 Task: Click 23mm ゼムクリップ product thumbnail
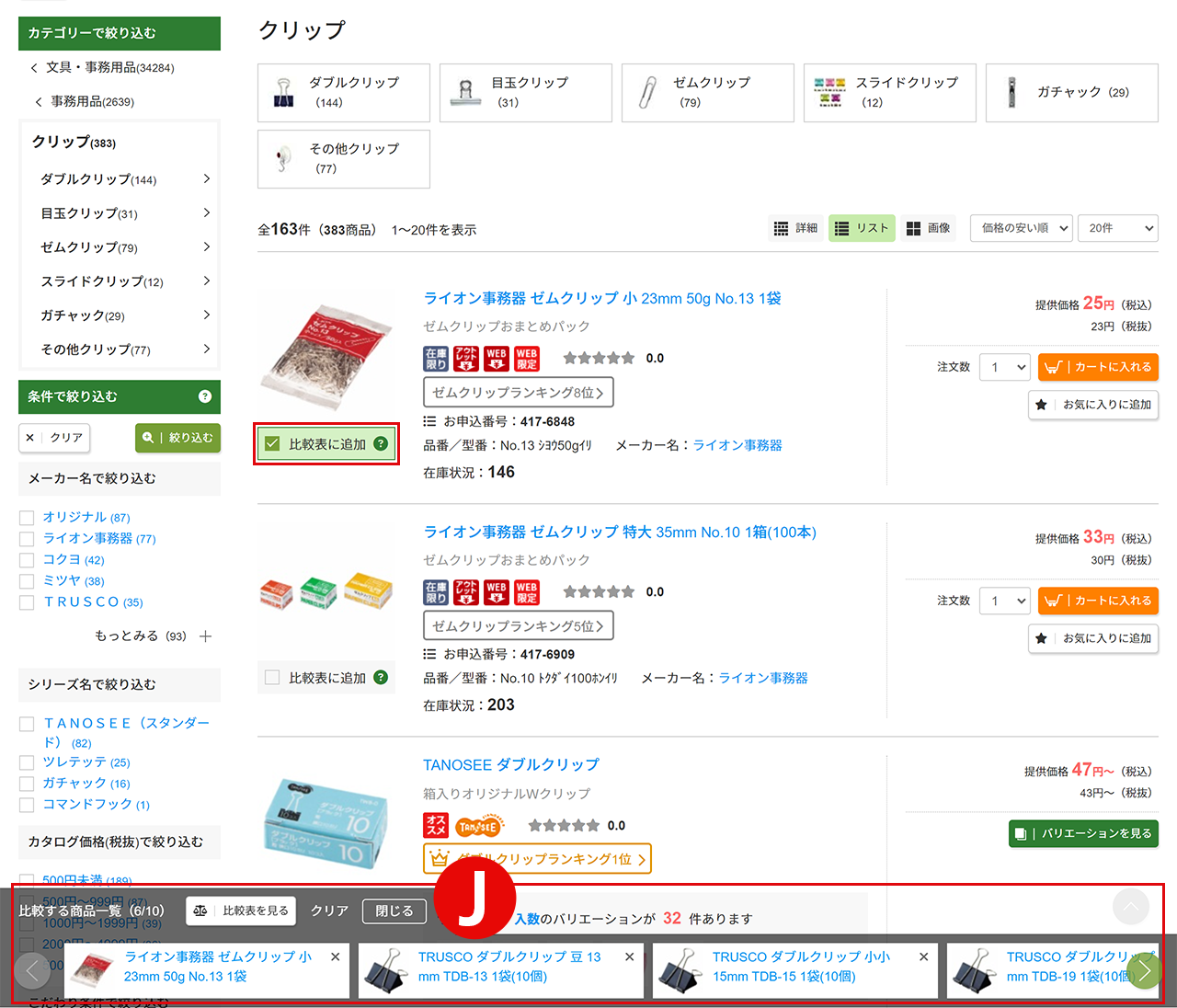pos(326,356)
